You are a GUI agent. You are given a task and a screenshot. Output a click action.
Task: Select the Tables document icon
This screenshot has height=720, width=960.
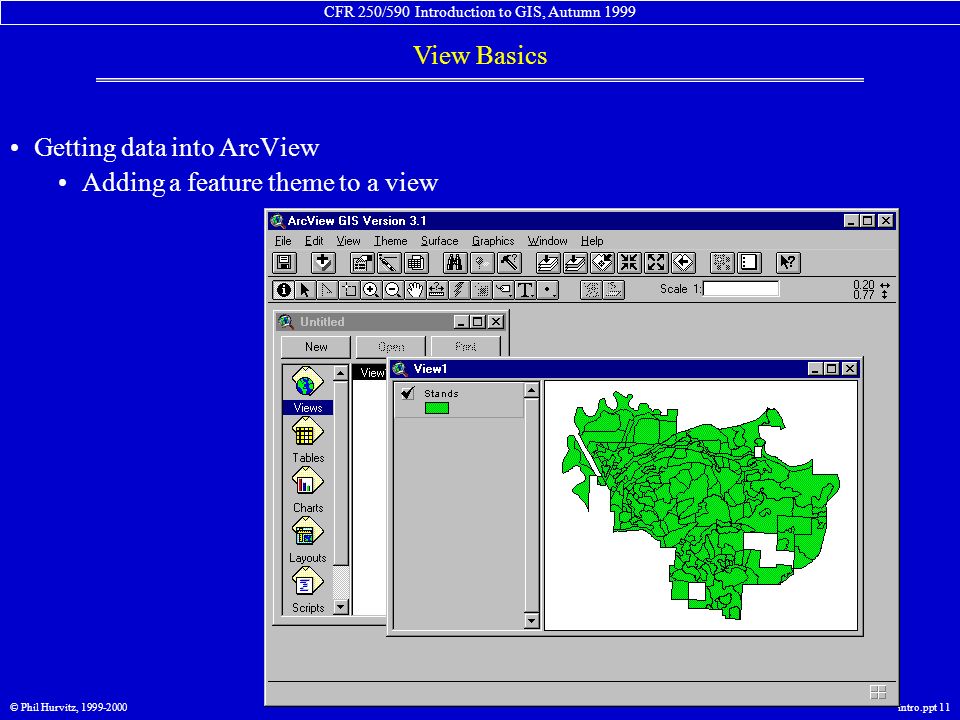pyautogui.click(x=308, y=440)
